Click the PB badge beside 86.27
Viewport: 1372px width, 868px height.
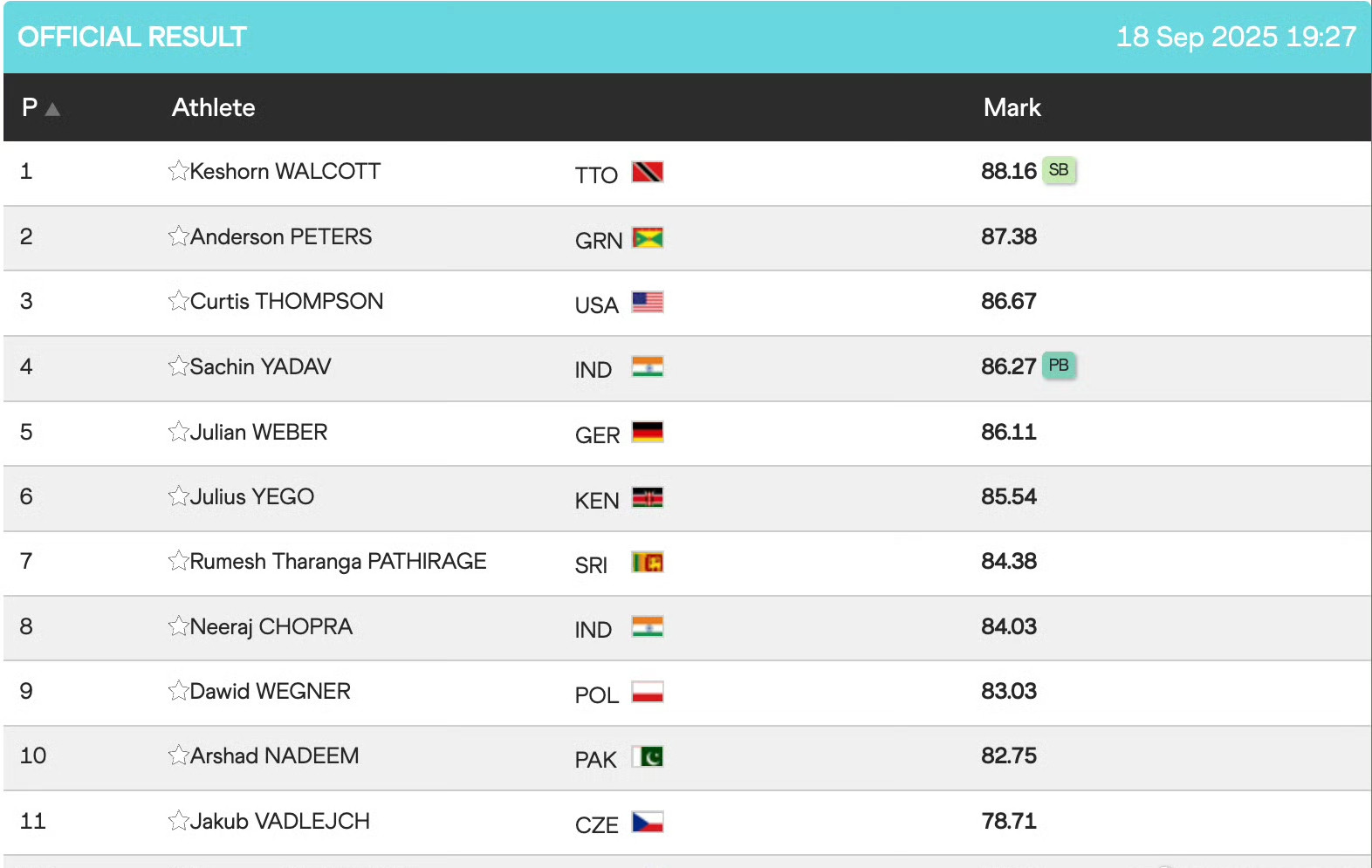1059,366
